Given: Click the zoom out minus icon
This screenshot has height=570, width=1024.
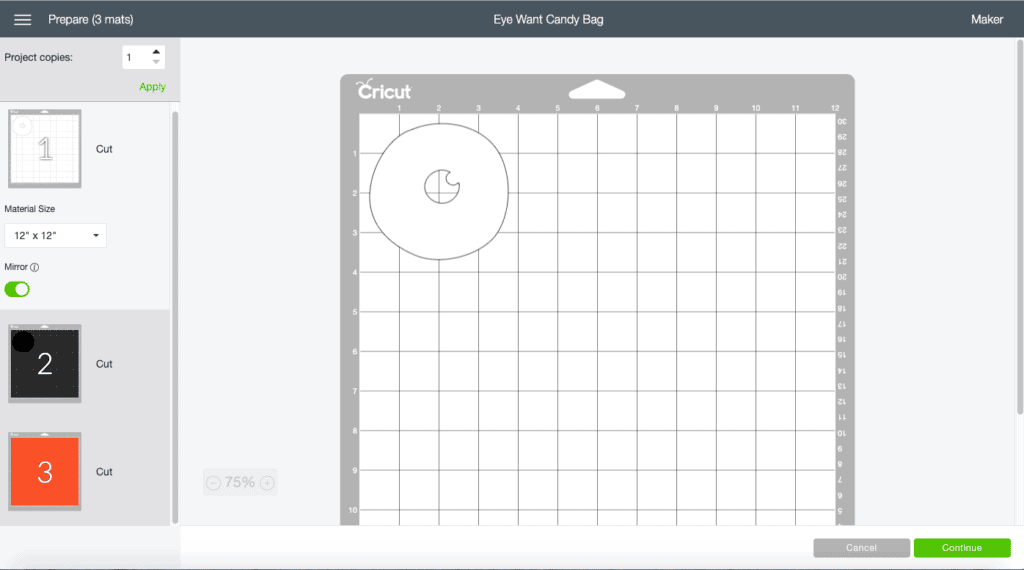Looking at the screenshot, I should 213,483.
